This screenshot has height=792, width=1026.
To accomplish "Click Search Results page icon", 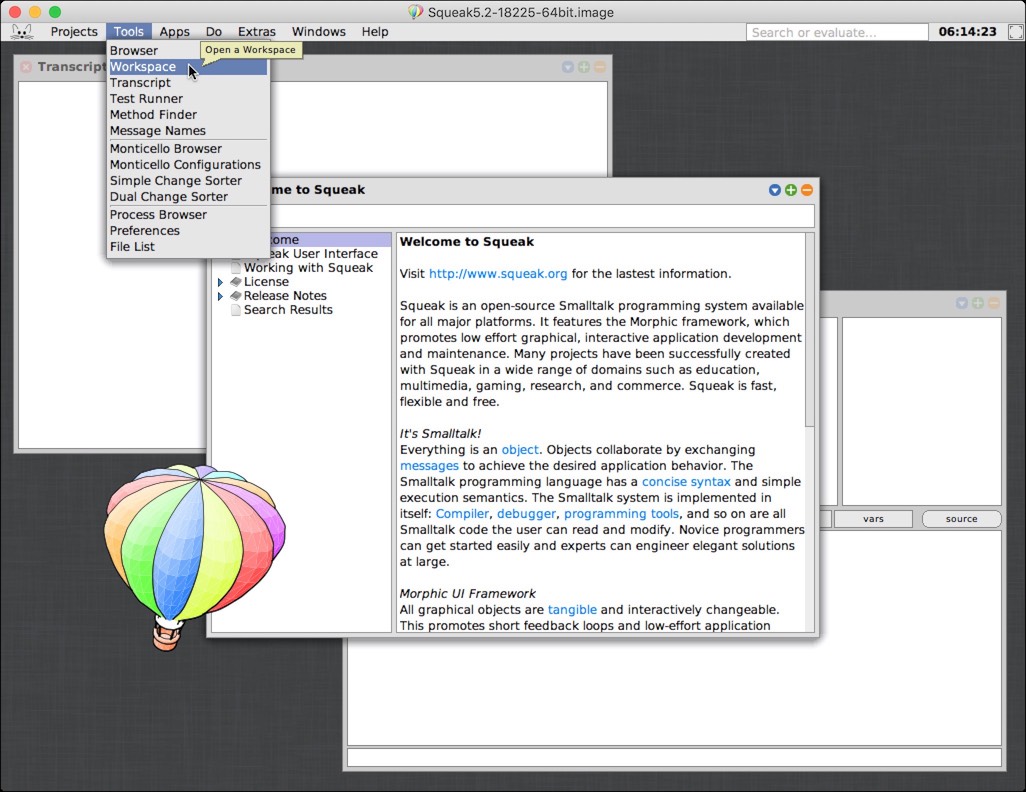I will click(236, 310).
